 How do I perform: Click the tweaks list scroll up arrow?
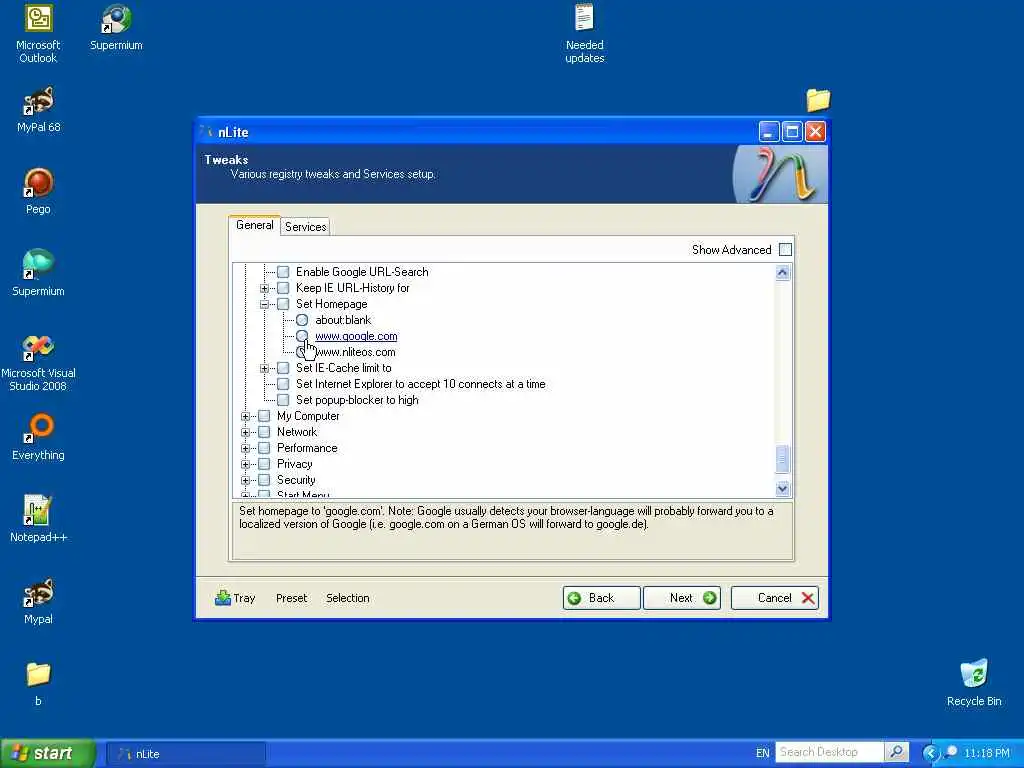click(782, 272)
